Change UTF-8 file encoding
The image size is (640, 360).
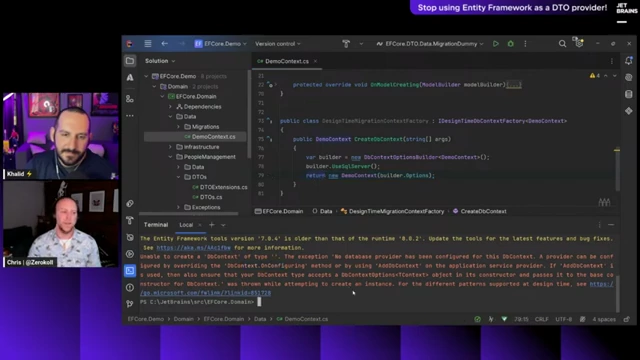(563, 319)
